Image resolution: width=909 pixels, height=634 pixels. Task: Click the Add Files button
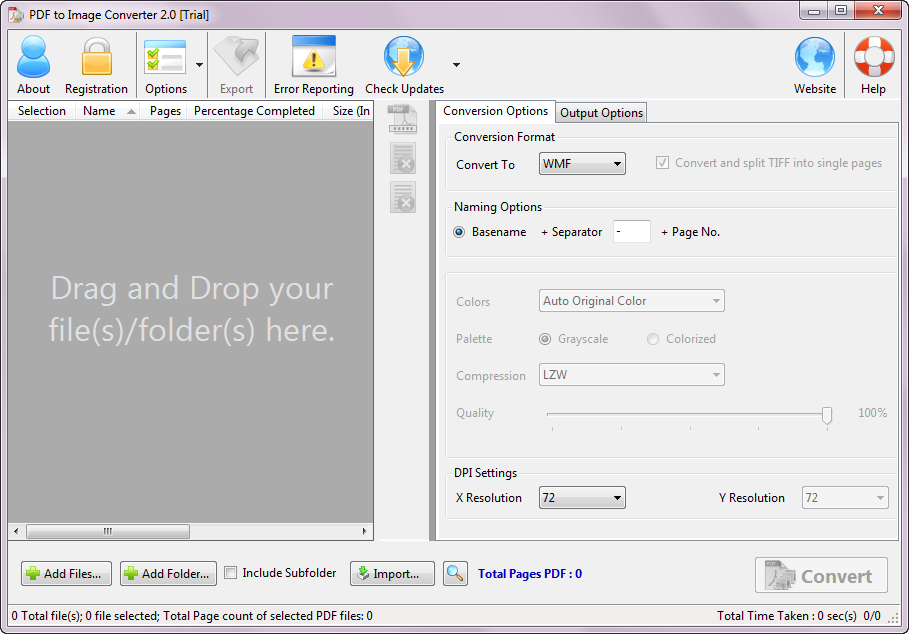click(x=67, y=574)
